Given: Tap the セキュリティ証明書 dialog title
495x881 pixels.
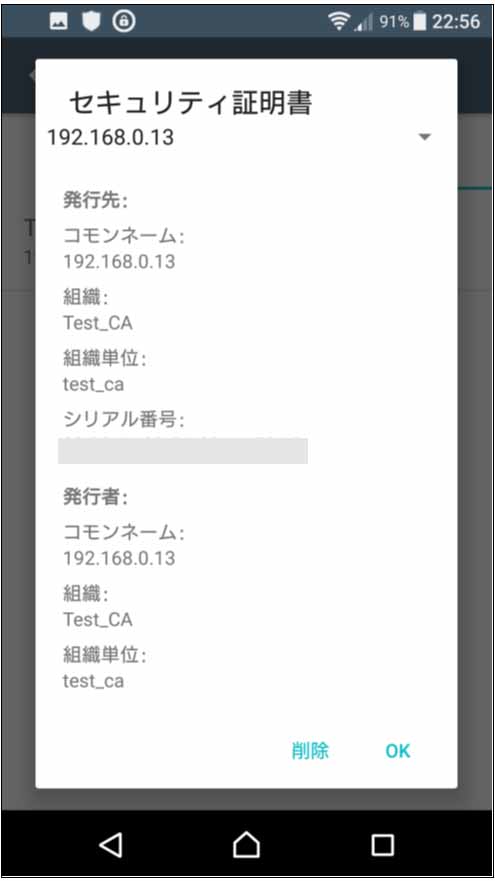Looking at the screenshot, I should point(190,103).
